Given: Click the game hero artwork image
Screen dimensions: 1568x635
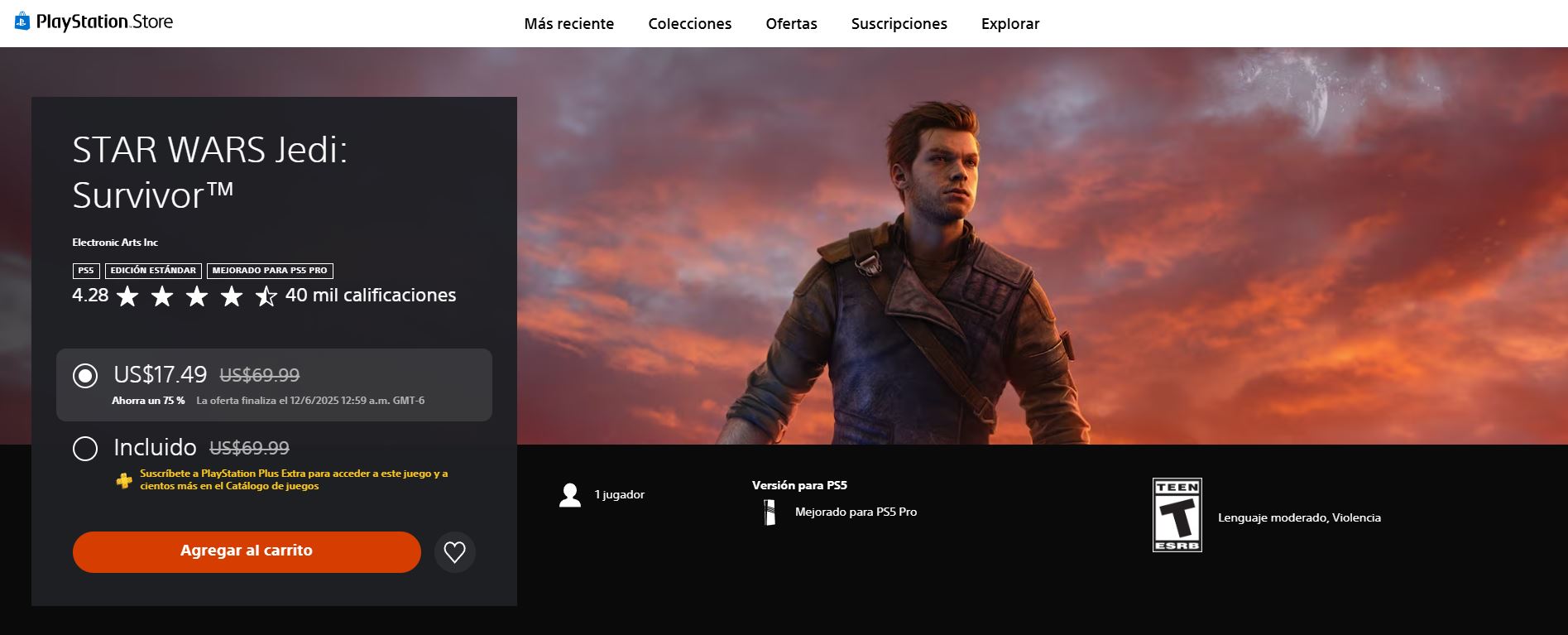Looking at the screenshot, I should click(x=1043, y=246).
